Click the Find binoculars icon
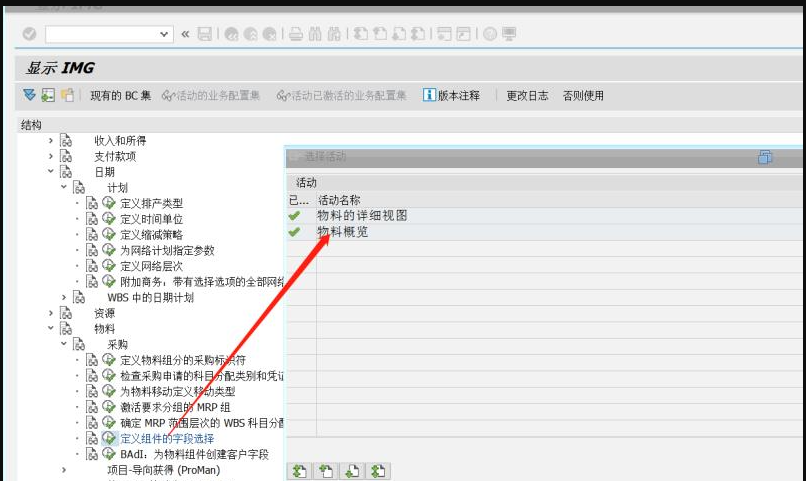This screenshot has width=806, height=481. [x=315, y=34]
